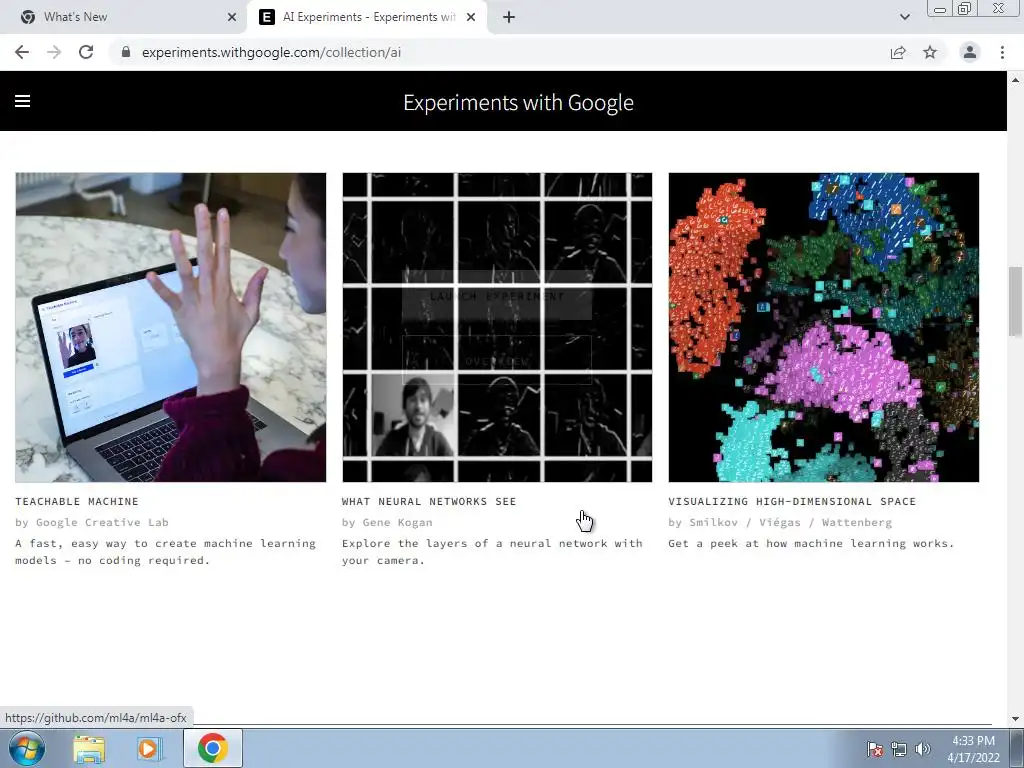Click the 'by Gene Kogan' text
This screenshot has width=1024, height=768.
[387, 522]
